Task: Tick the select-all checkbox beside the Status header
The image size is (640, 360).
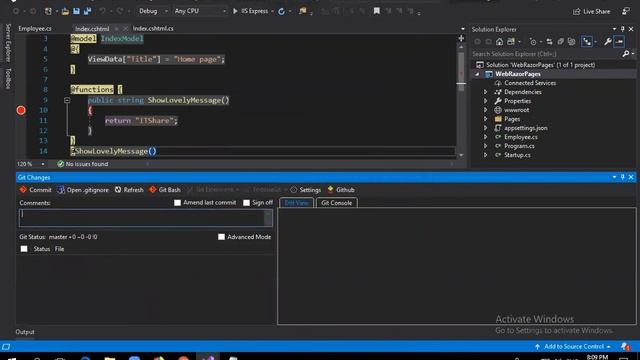Action: click(24, 249)
